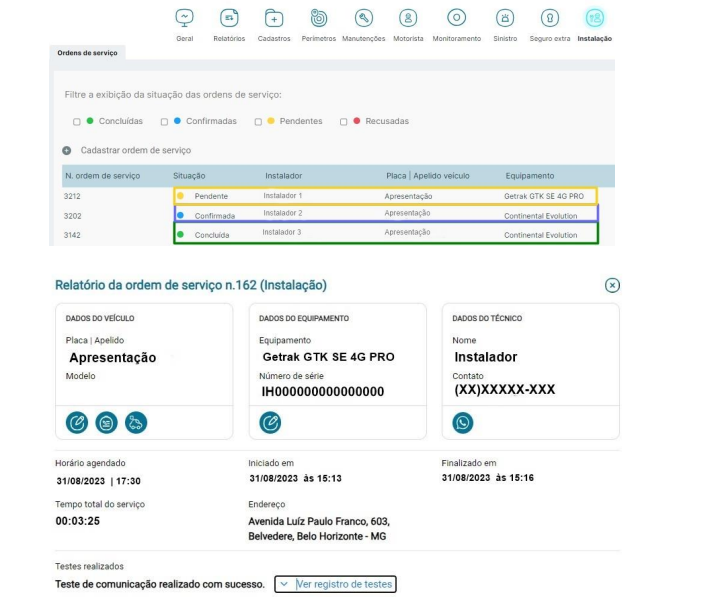The width and height of the screenshot is (704, 597).
Task: Click the vehicle route icon in Dados do Veículo
Action: coord(136,422)
